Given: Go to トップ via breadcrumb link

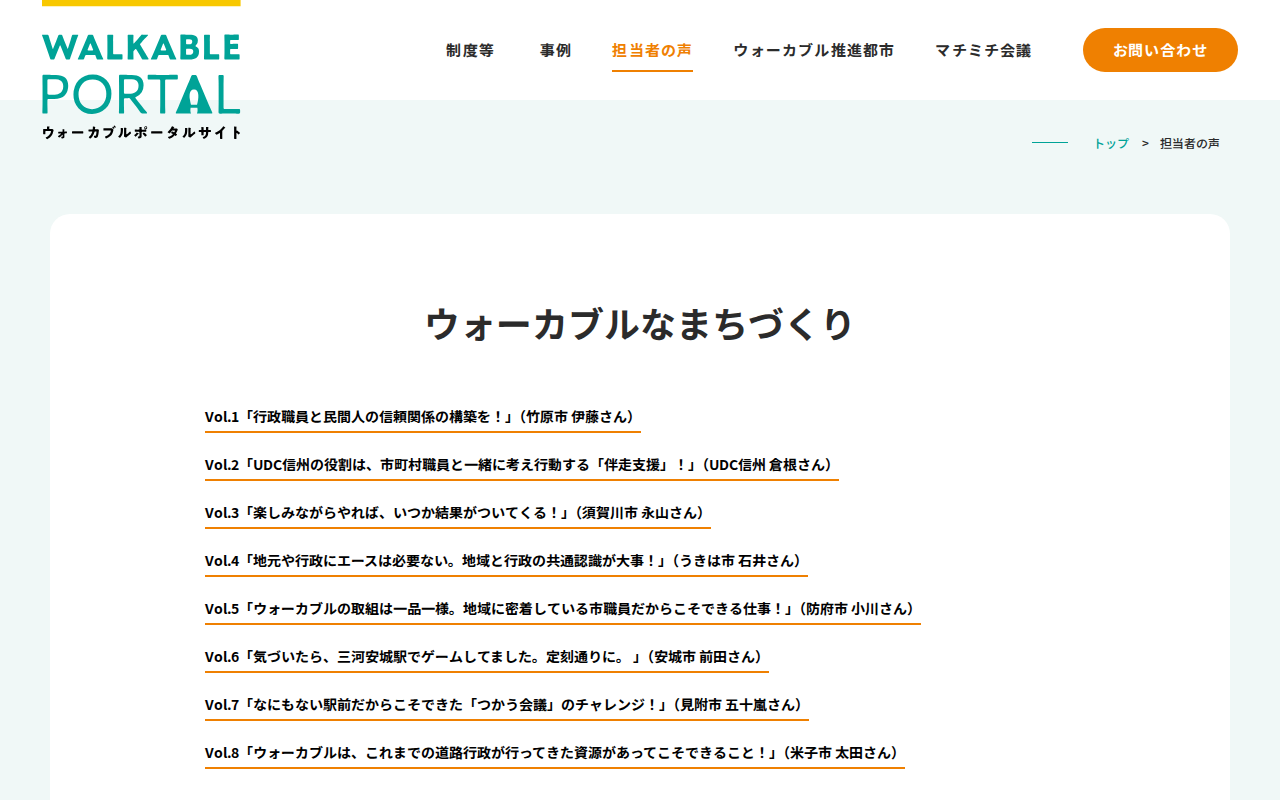Looking at the screenshot, I should pyautogui.click(x=1111, y=144).
